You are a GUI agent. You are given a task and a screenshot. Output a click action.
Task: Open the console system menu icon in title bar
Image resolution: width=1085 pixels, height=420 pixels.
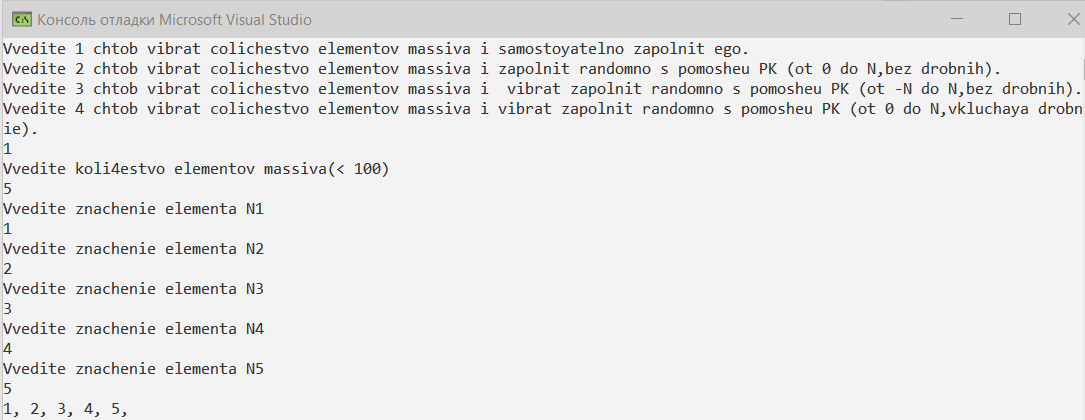23,19
